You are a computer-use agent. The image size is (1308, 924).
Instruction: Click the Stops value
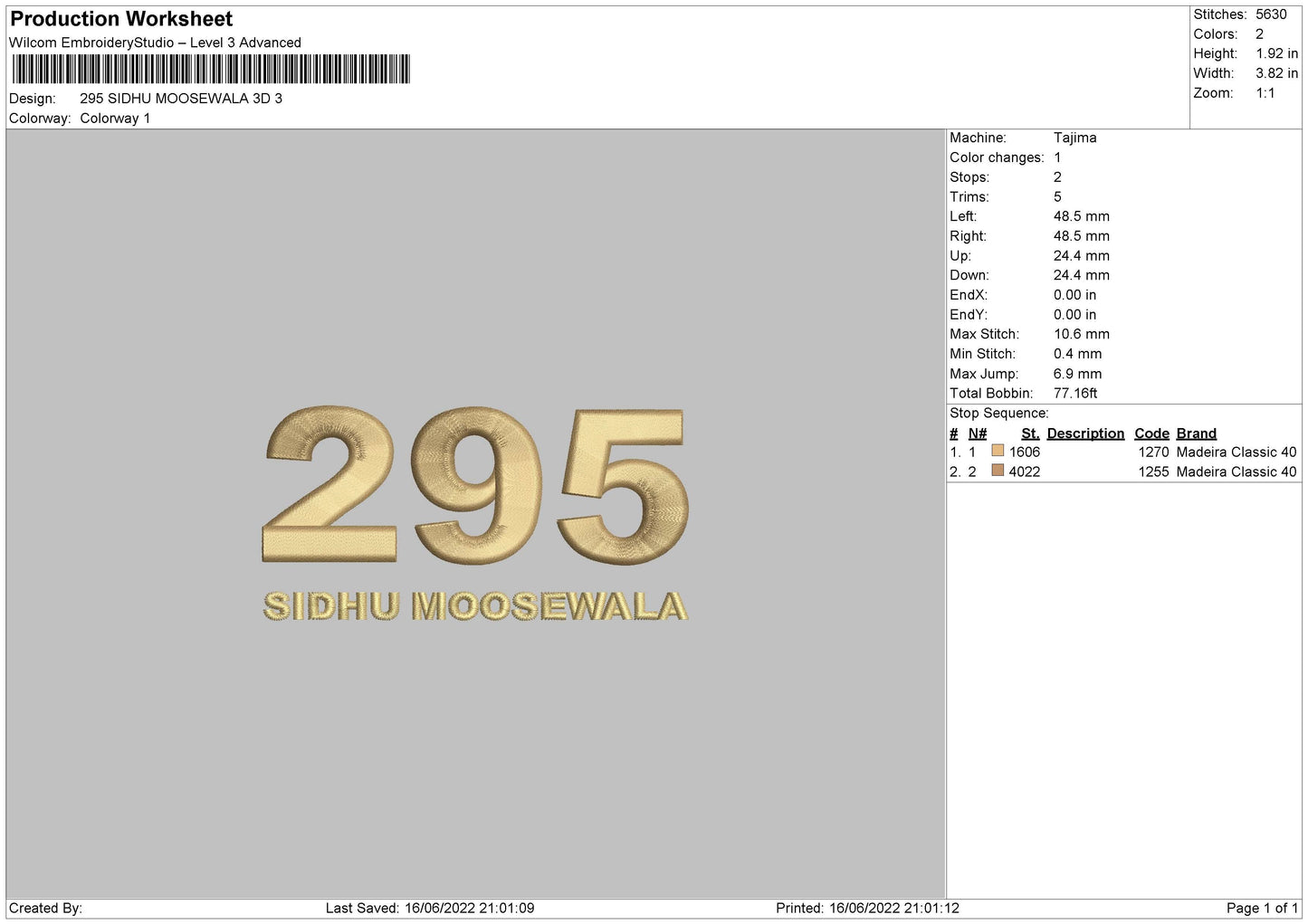click(x=1057, y=177)
